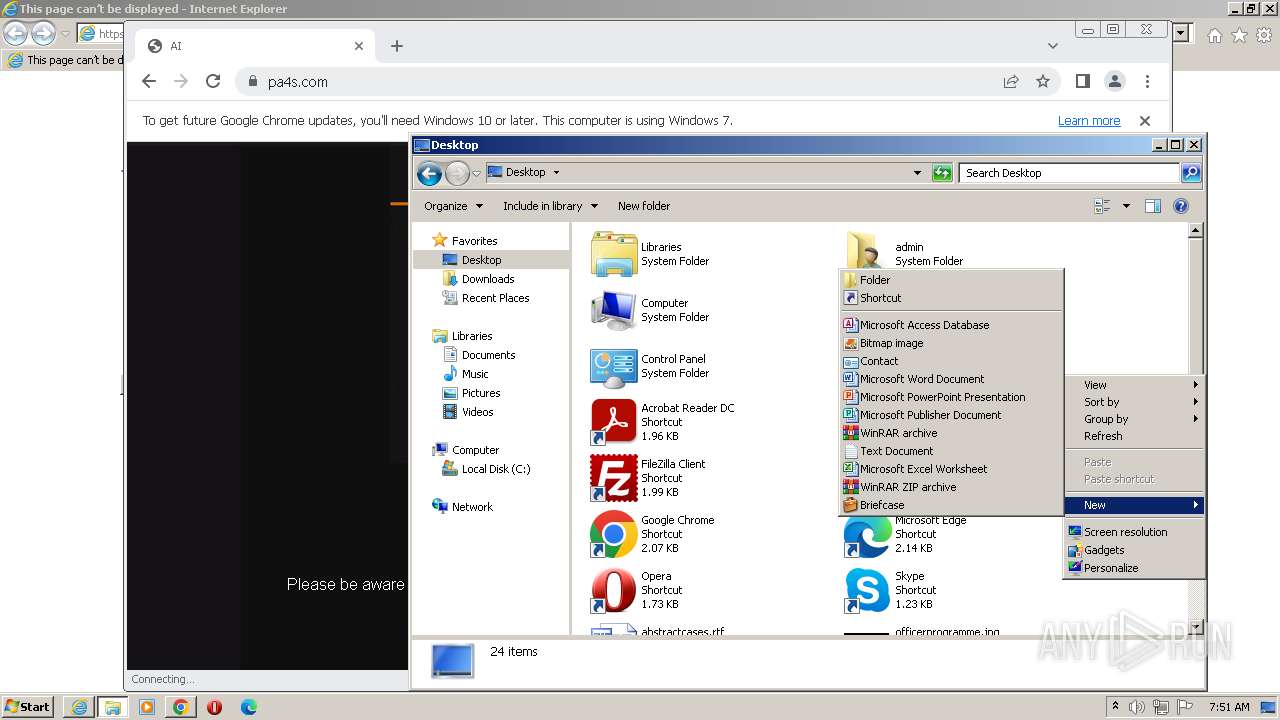Image resolution: width=1280 pixels, height=720 pixels.
Task: Open Local Disk (C:) in sidebar
Action: pos(496,469)
